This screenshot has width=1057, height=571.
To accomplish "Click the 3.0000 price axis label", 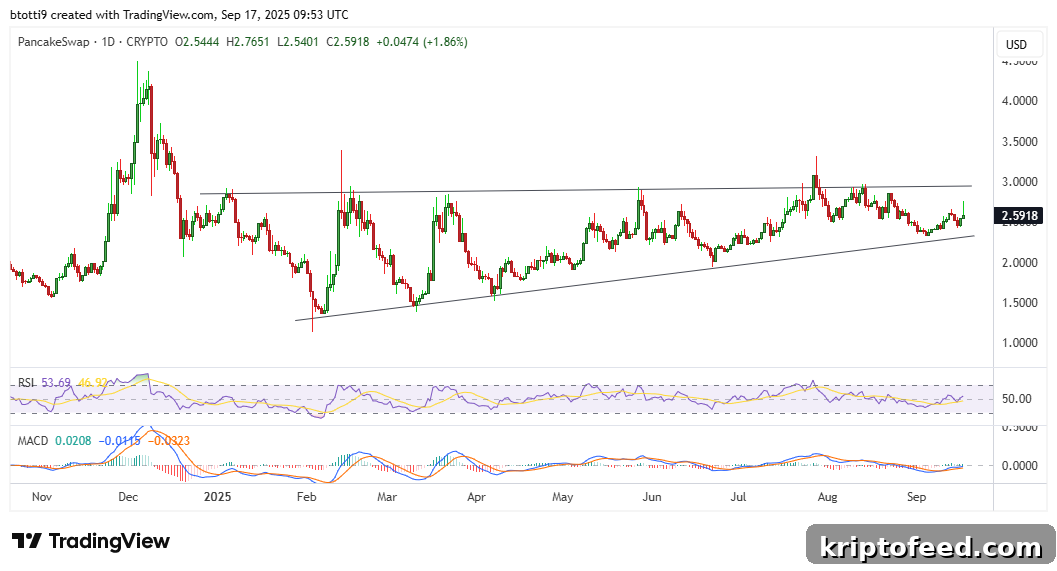I will click(1020, 182).
